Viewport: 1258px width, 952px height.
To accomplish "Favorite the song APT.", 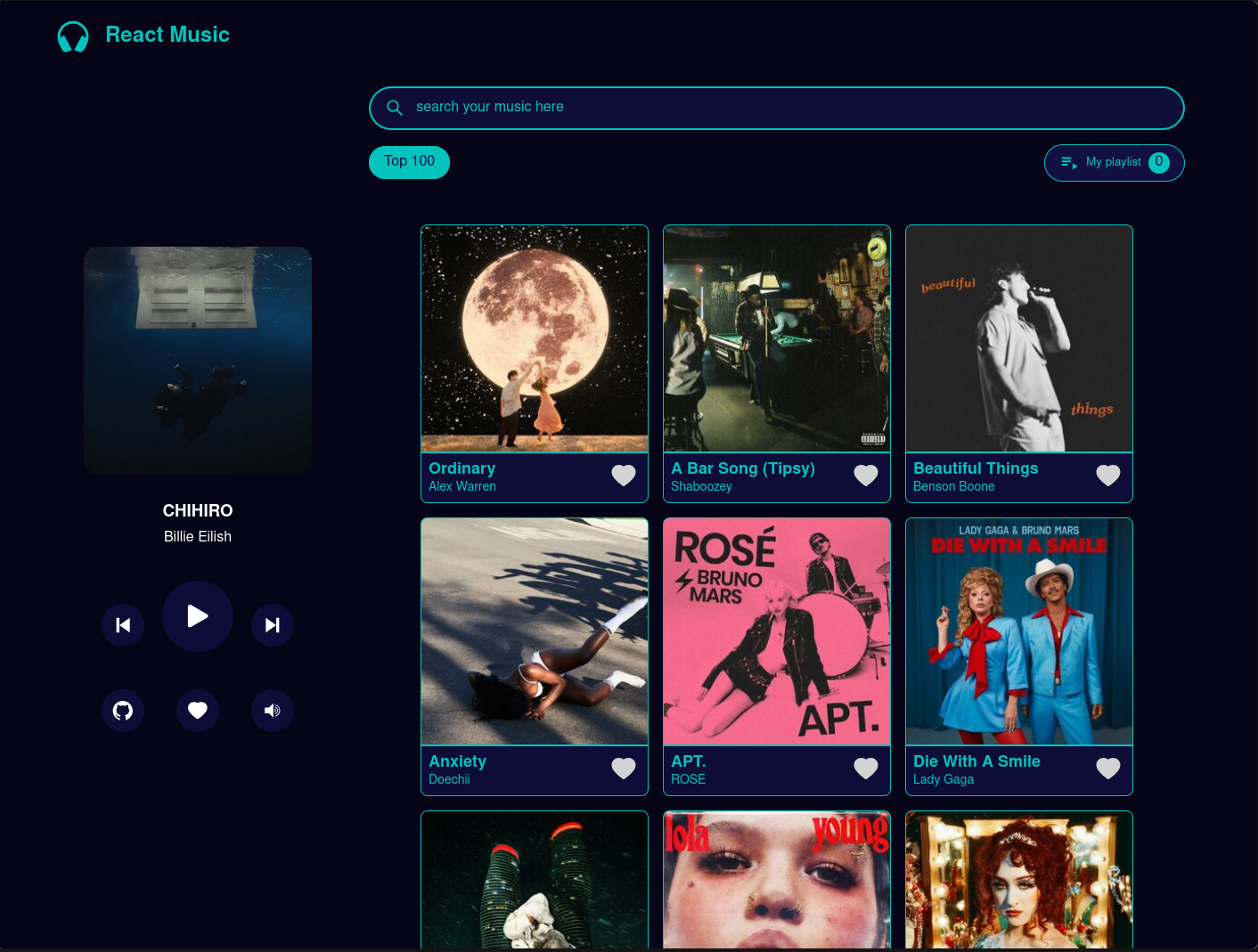I will [866, 769].
